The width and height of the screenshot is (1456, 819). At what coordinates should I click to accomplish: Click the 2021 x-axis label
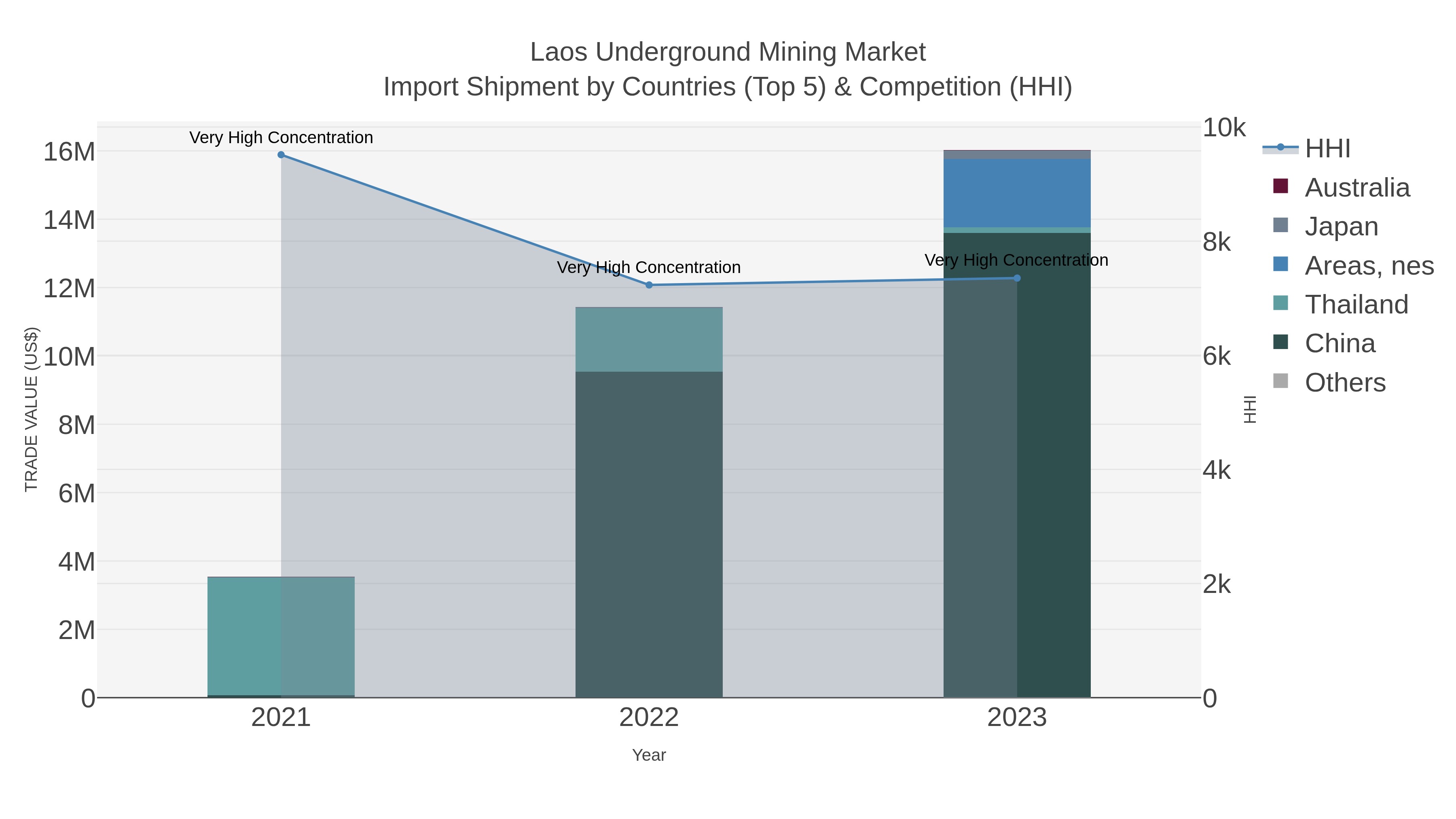point(281,718)
